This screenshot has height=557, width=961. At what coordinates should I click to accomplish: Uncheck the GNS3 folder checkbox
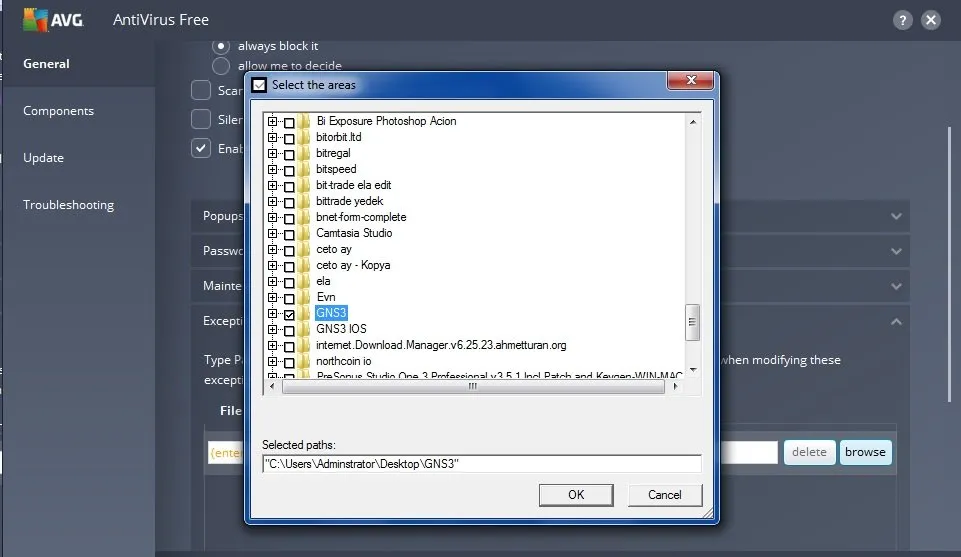[289, 314]
